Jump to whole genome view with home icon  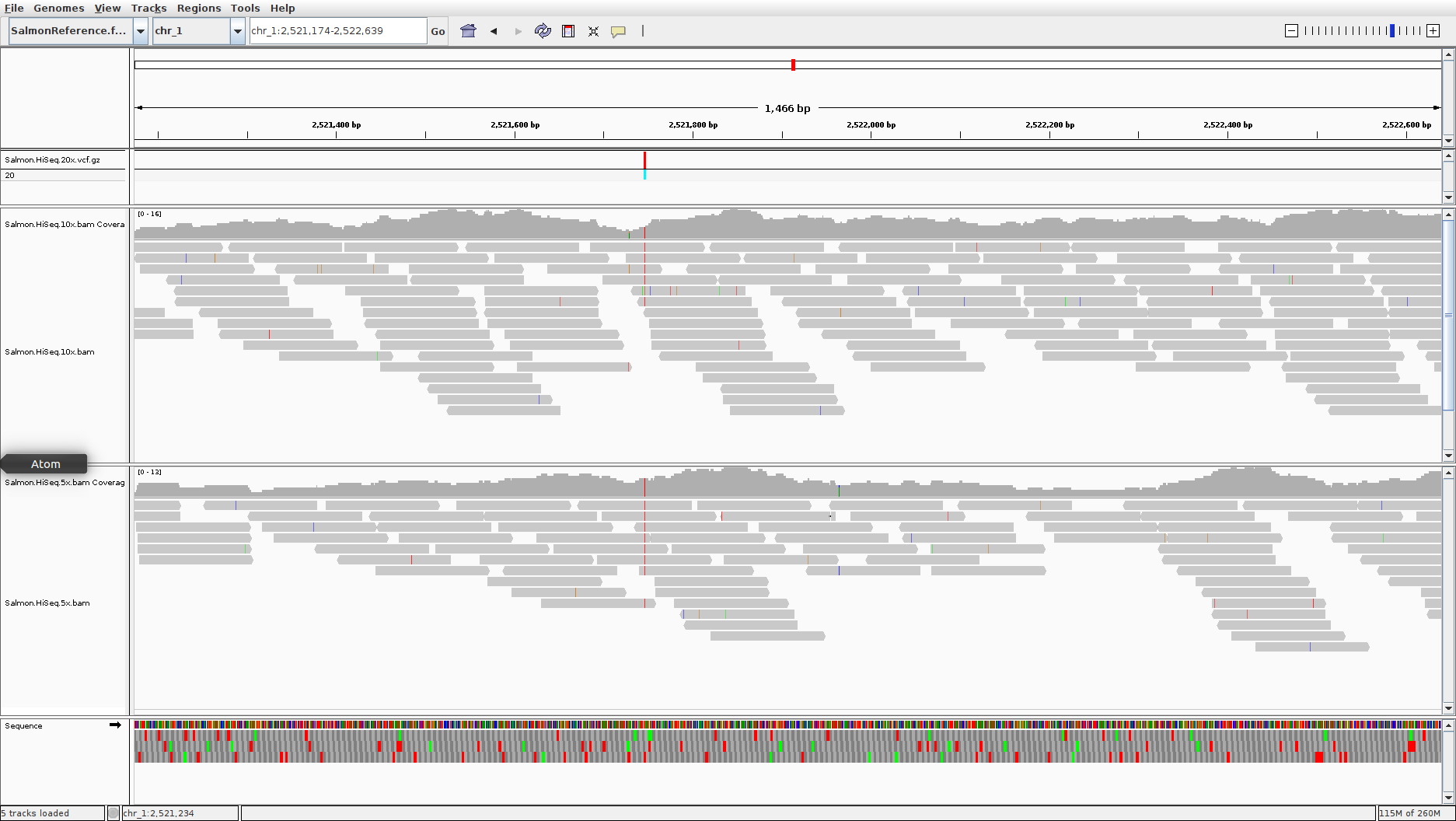click(x=469, y=31)
